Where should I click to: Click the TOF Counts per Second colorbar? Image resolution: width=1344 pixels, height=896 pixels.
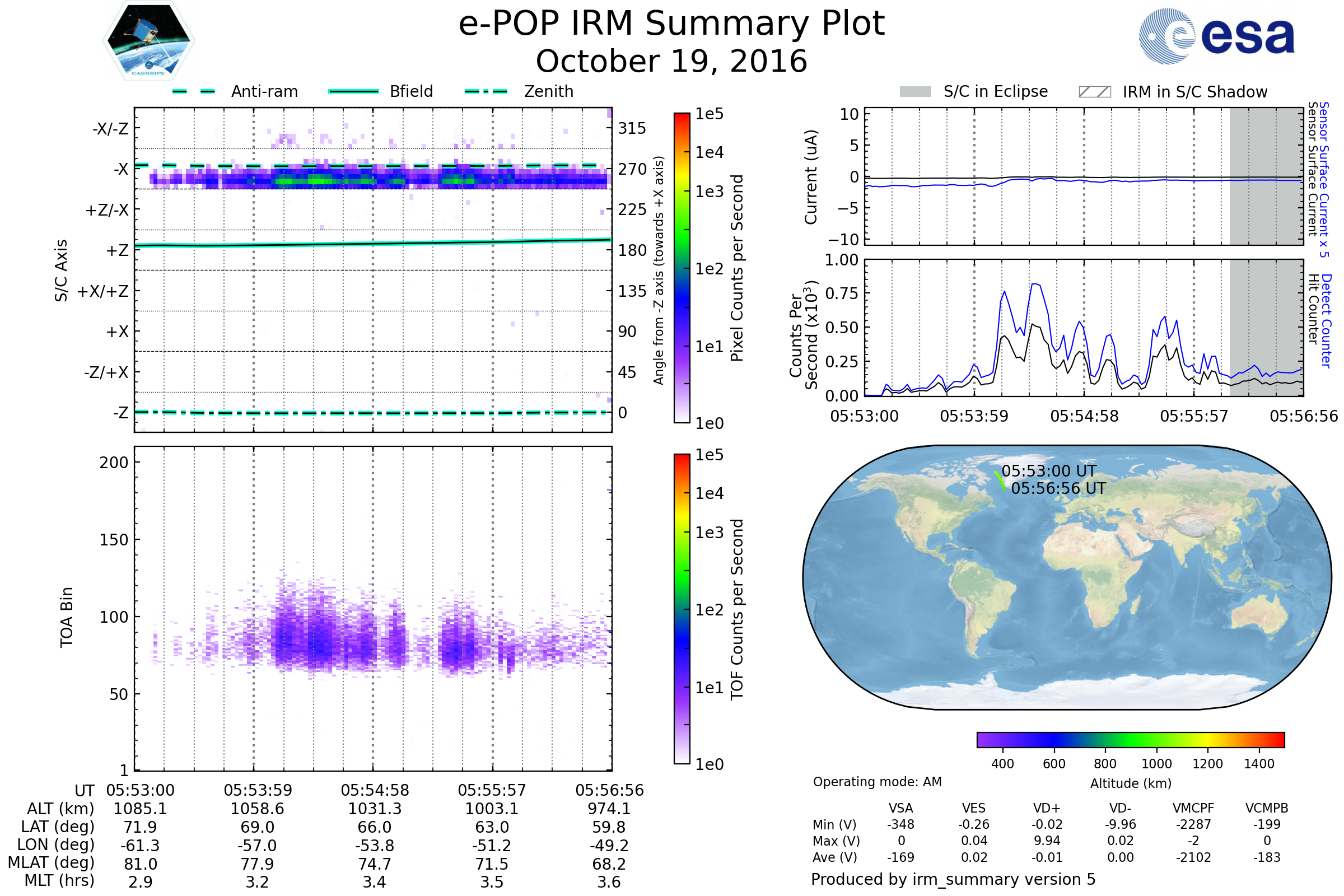pos(682,609)
